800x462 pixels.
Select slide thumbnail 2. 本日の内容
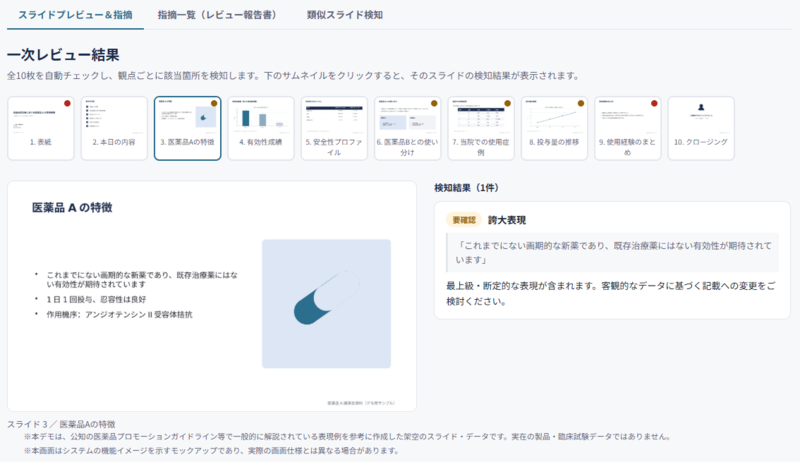(114, 129)
